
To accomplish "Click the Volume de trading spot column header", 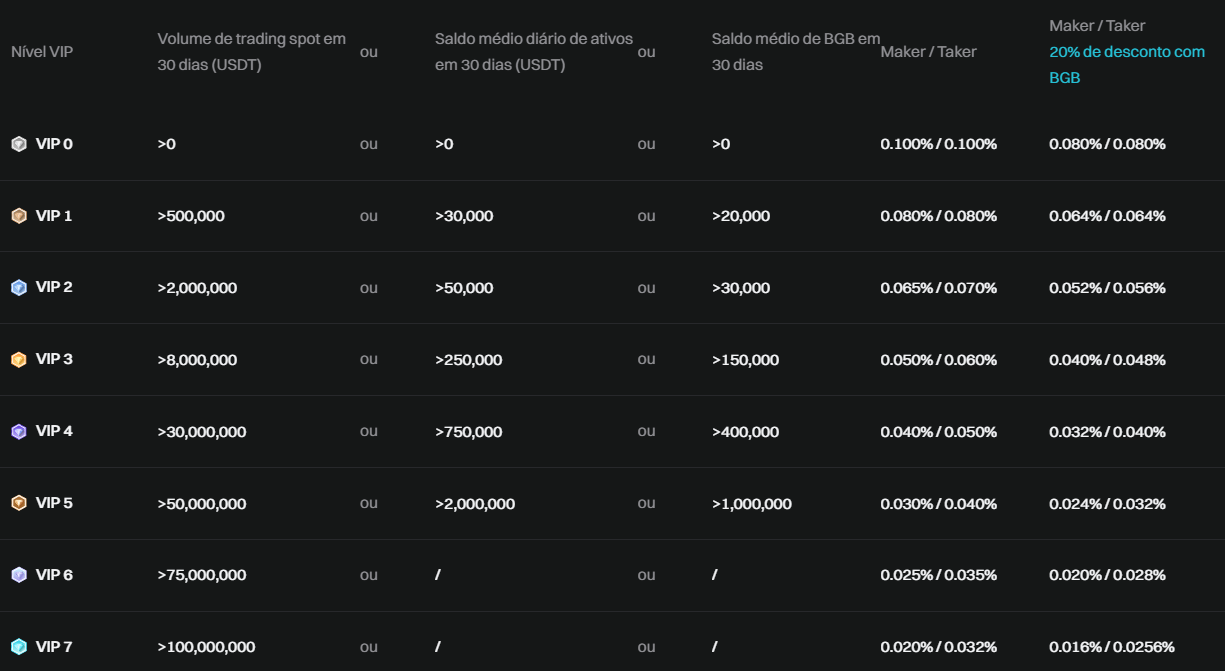I will pos(251,52).
